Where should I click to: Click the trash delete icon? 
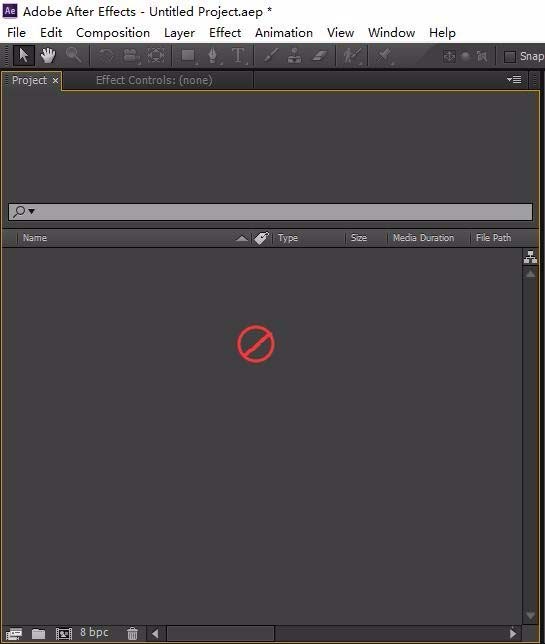[132, 633]
